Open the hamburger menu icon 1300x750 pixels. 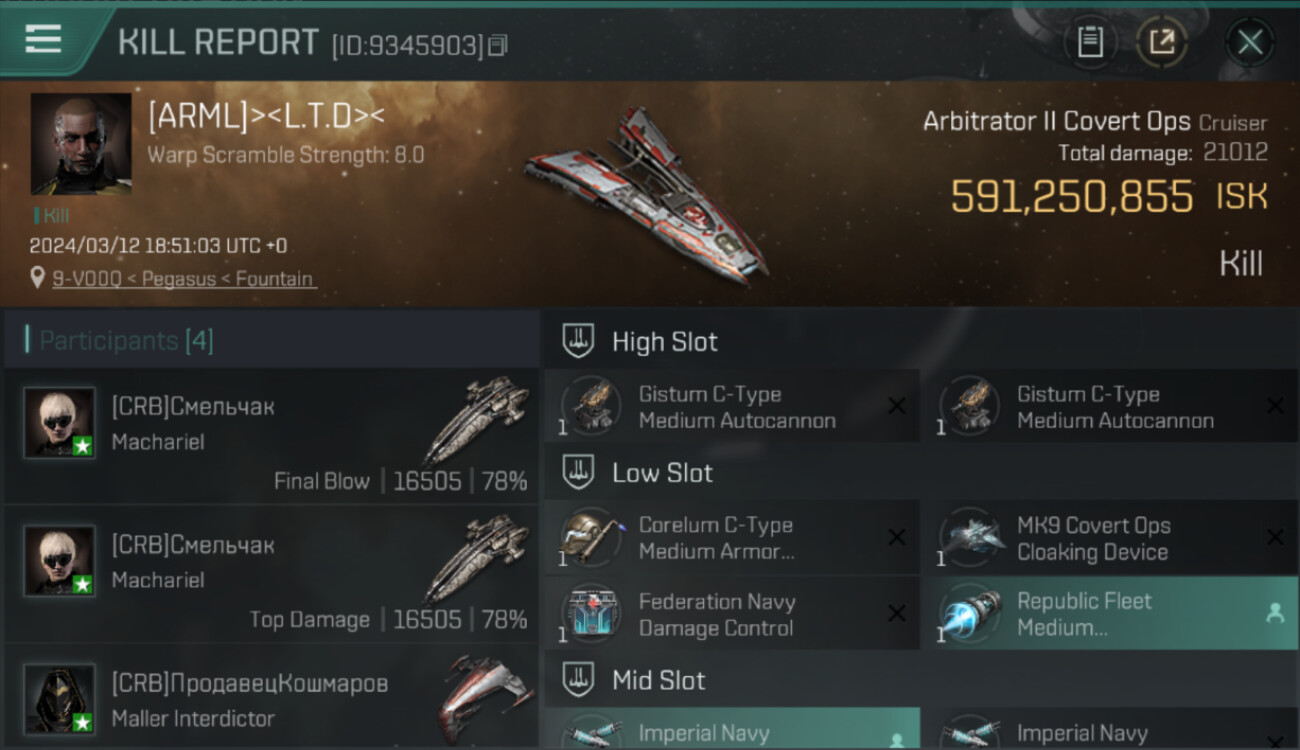(43, 39)
